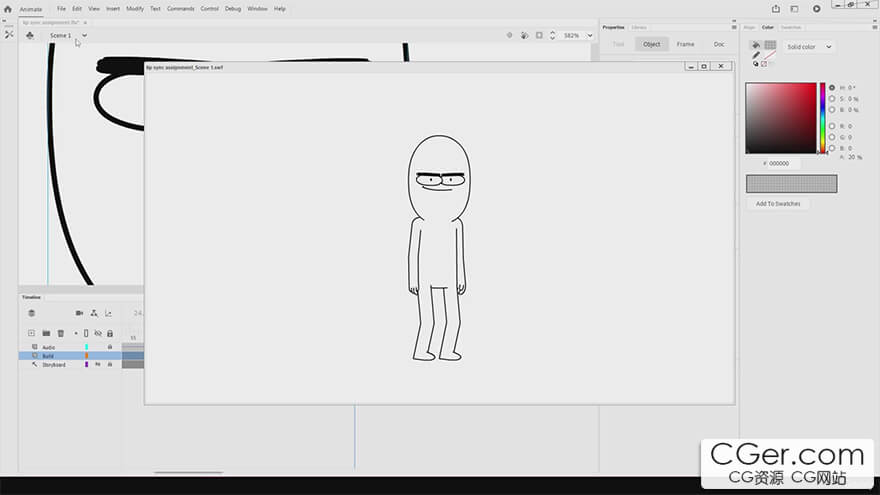Screen dimensions: 880x495
Task: Toggle the lock on the Audio layer
Action: click(x=110, y=347)
